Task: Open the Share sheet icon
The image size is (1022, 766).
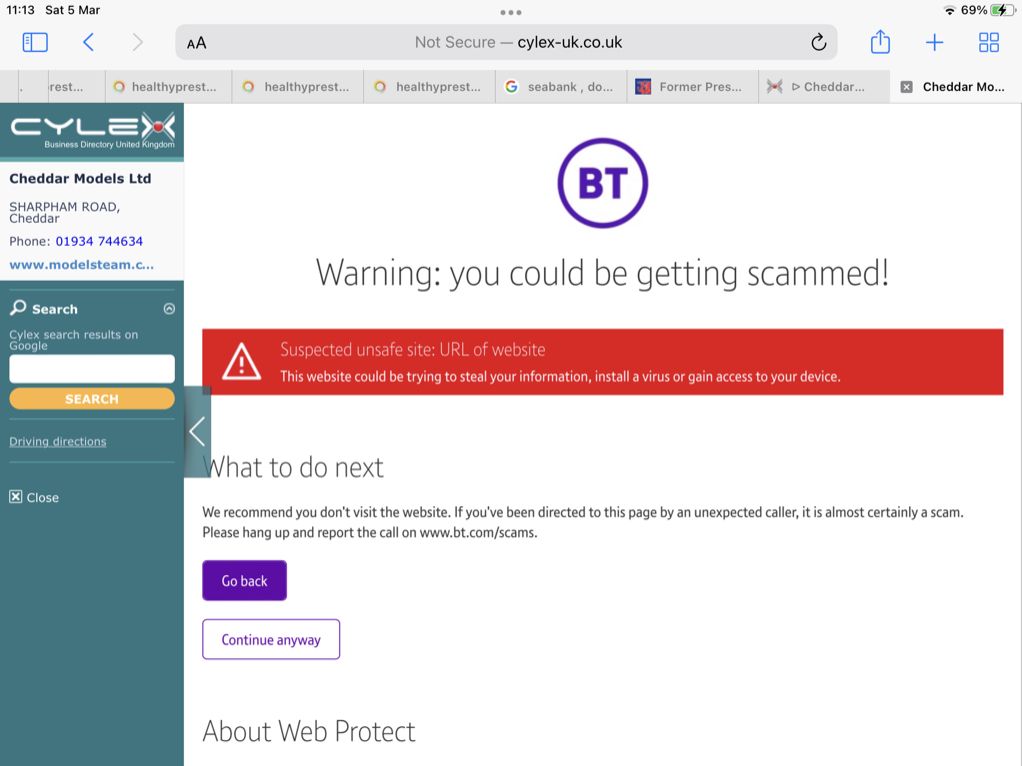Action: click(x=880, y=42)
